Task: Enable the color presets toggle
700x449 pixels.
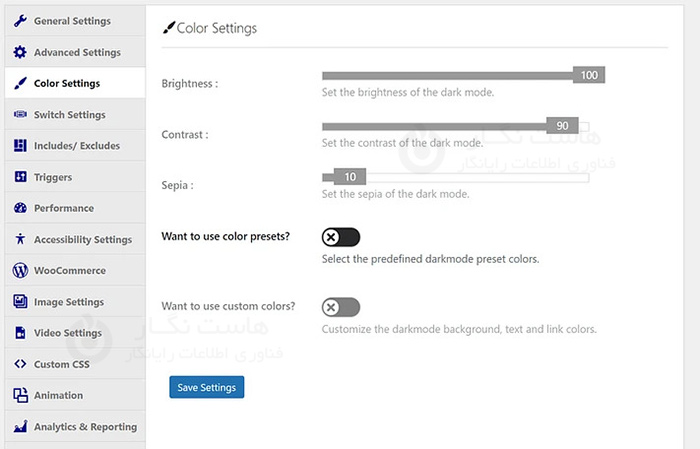Action: [x=340, y=237]
